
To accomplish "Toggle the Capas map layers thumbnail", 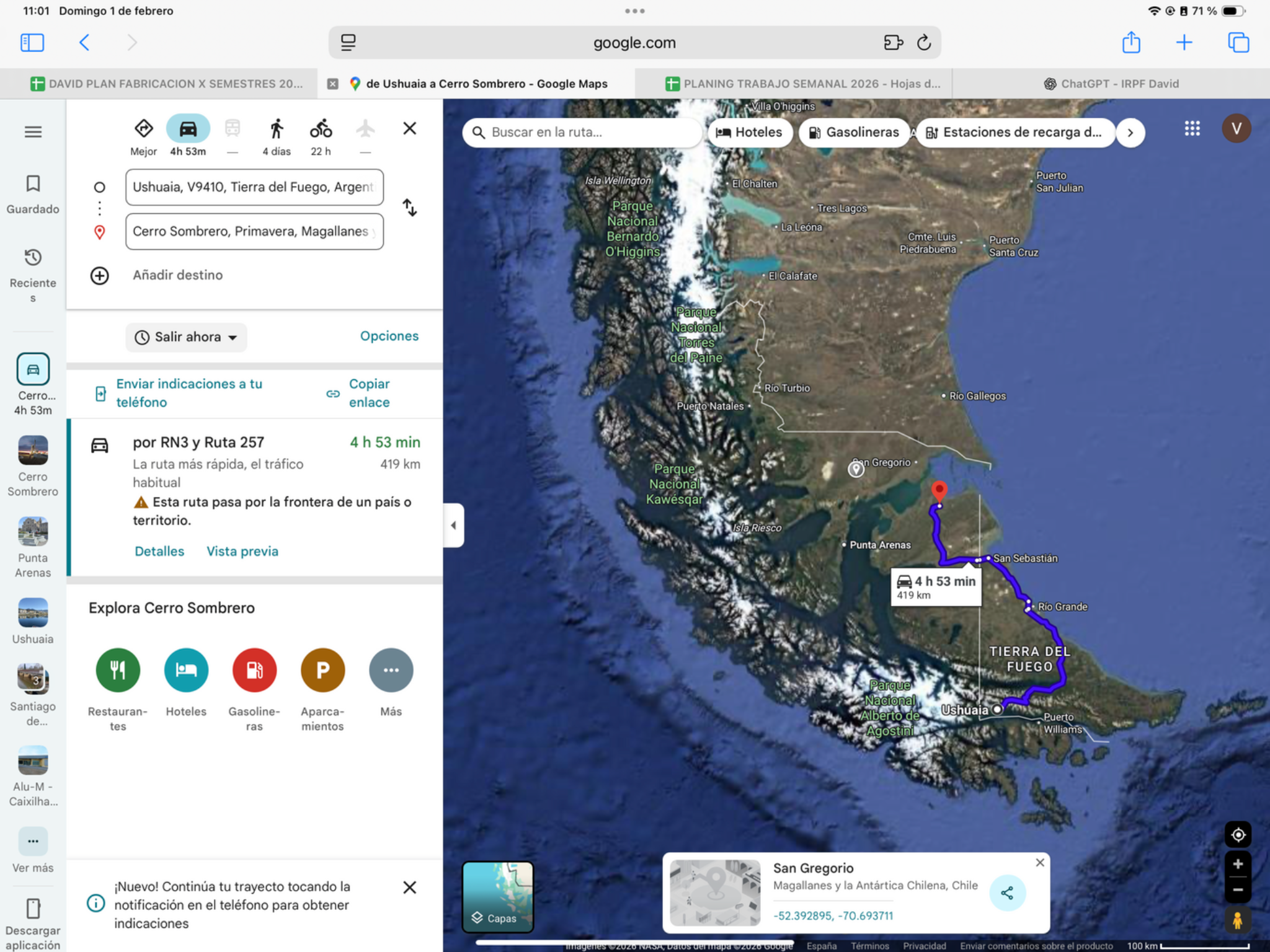I will pos(498,897).
